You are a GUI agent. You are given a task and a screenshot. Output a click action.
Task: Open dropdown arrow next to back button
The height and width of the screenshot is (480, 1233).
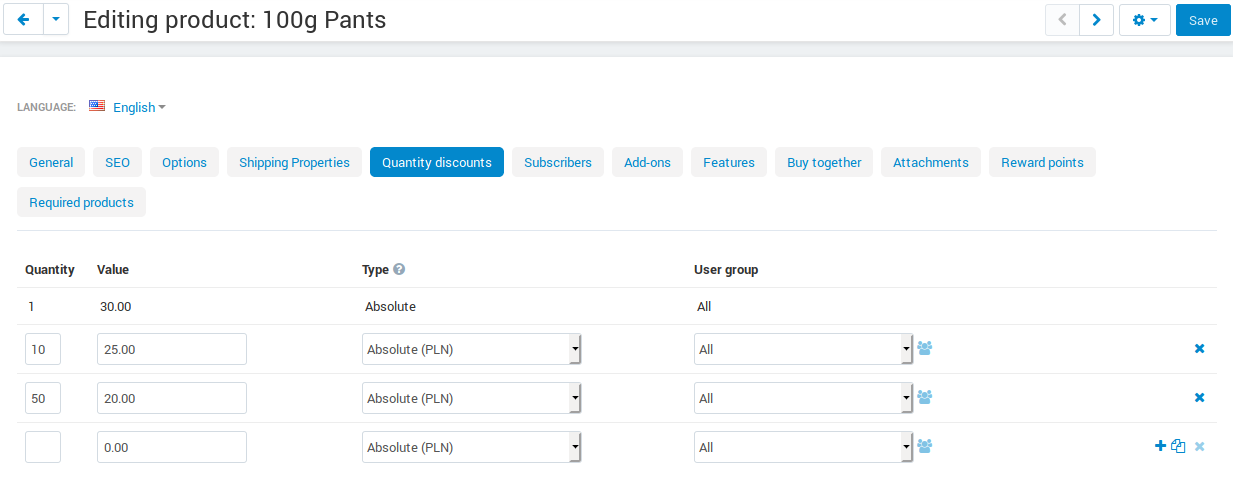pos(56,20)
